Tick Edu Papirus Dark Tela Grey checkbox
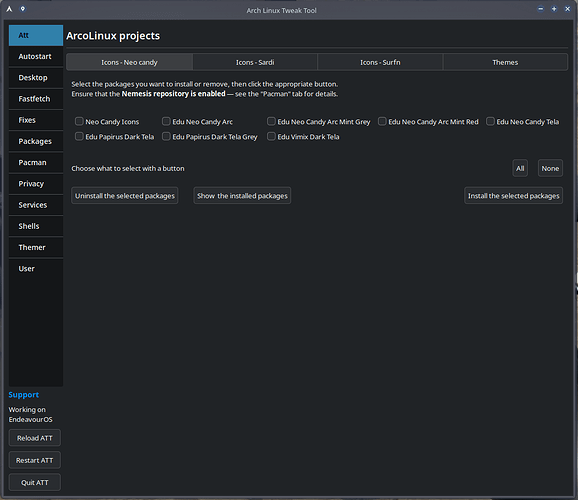The width and height of the screenshot is (578, 500). [166, 136]
